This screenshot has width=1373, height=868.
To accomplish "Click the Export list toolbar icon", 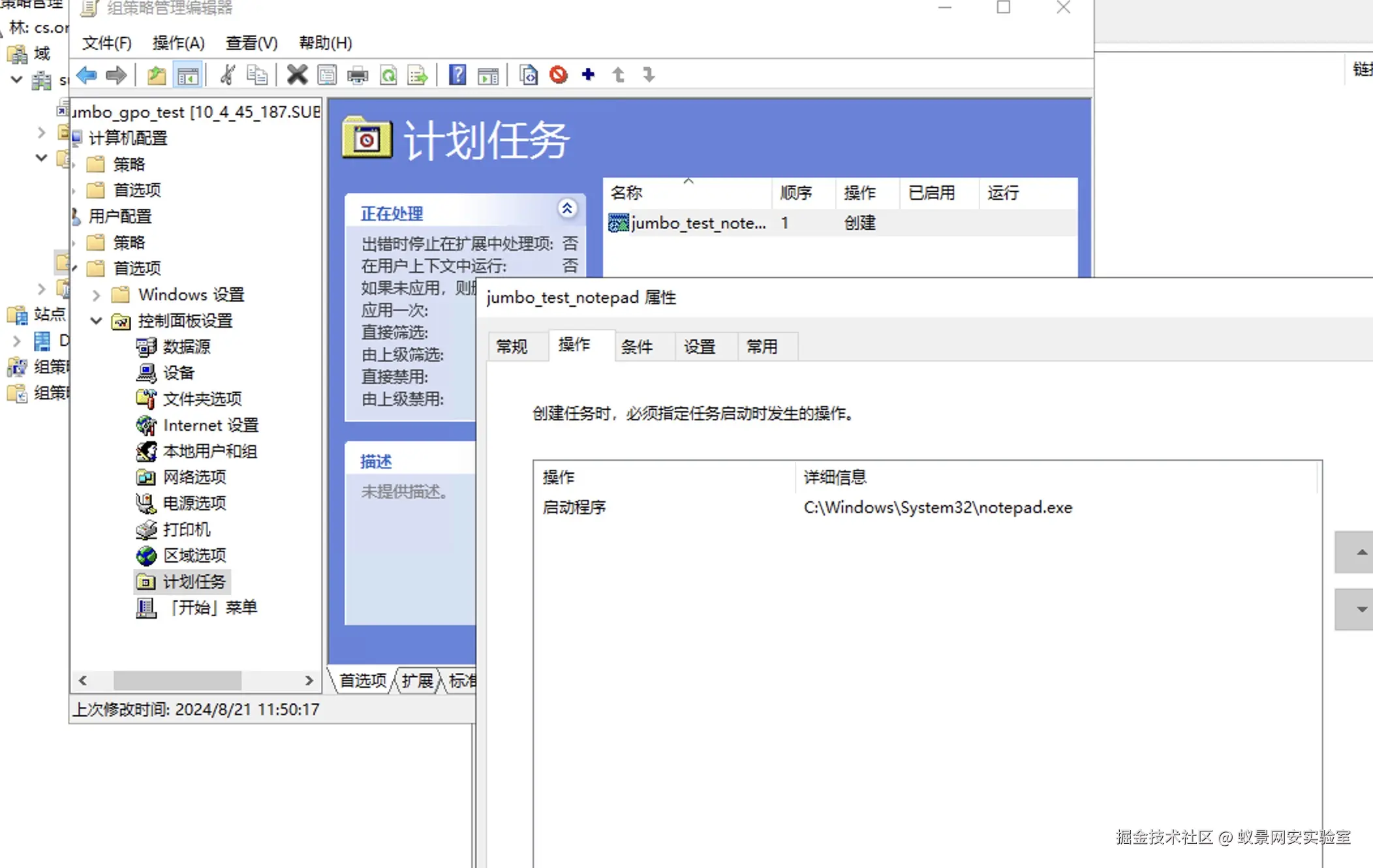I will [x=418, y=75].
